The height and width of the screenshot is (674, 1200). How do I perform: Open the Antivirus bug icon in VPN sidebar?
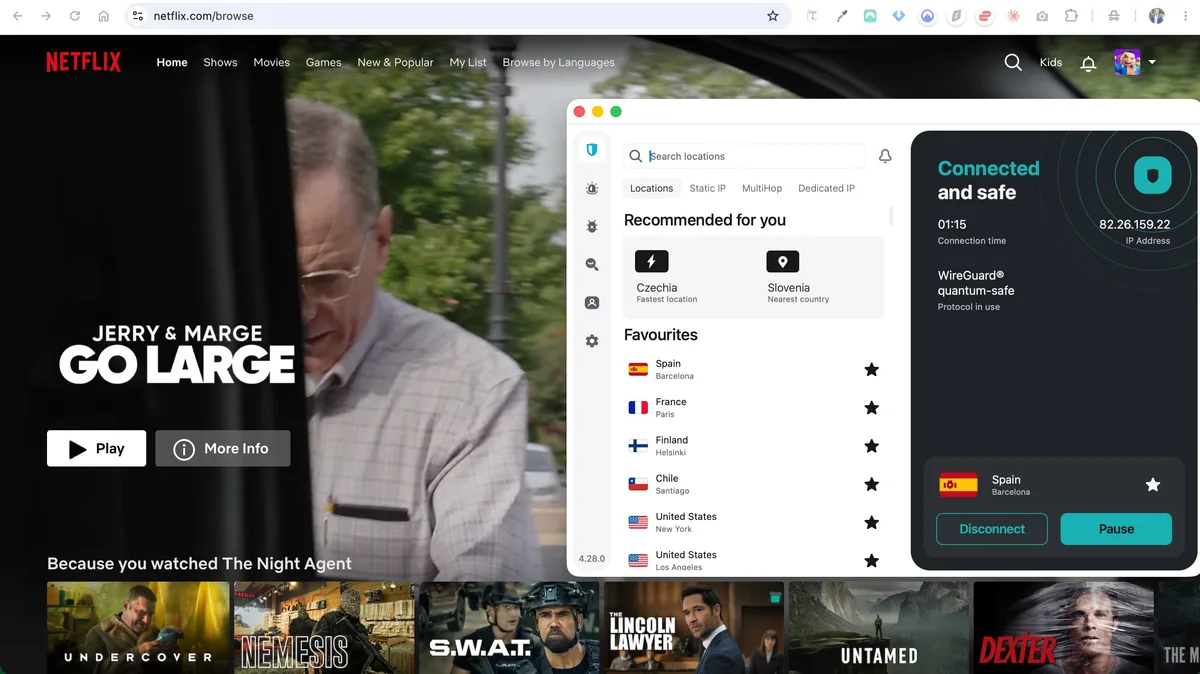pos(592,226)
